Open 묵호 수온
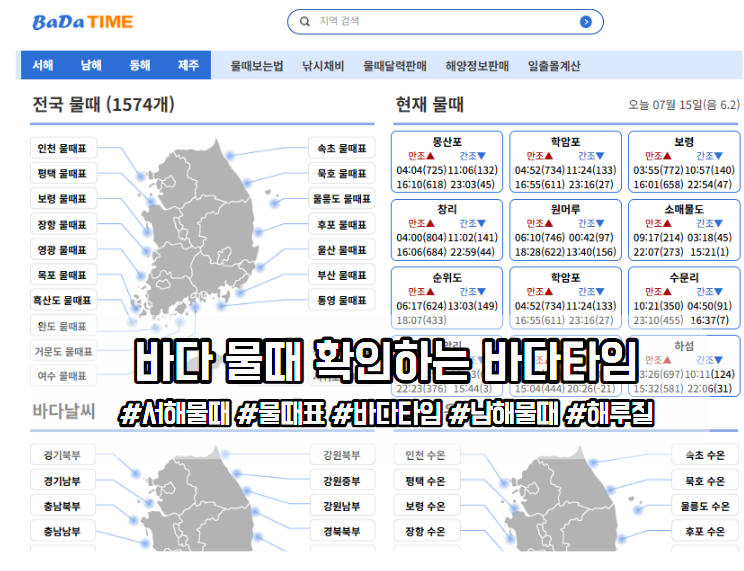This screenshot has height=571, width=744. click(705, 480)
